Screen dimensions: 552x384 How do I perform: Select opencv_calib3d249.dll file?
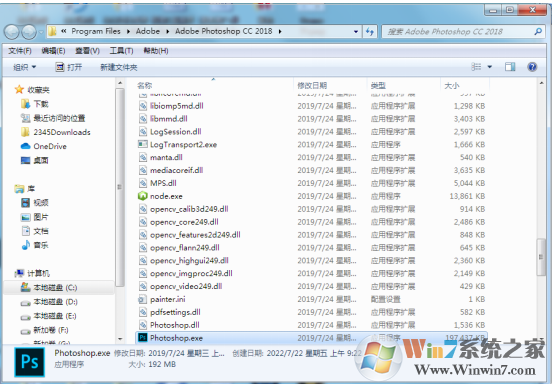pyautogui.click(x=184, y=209)
